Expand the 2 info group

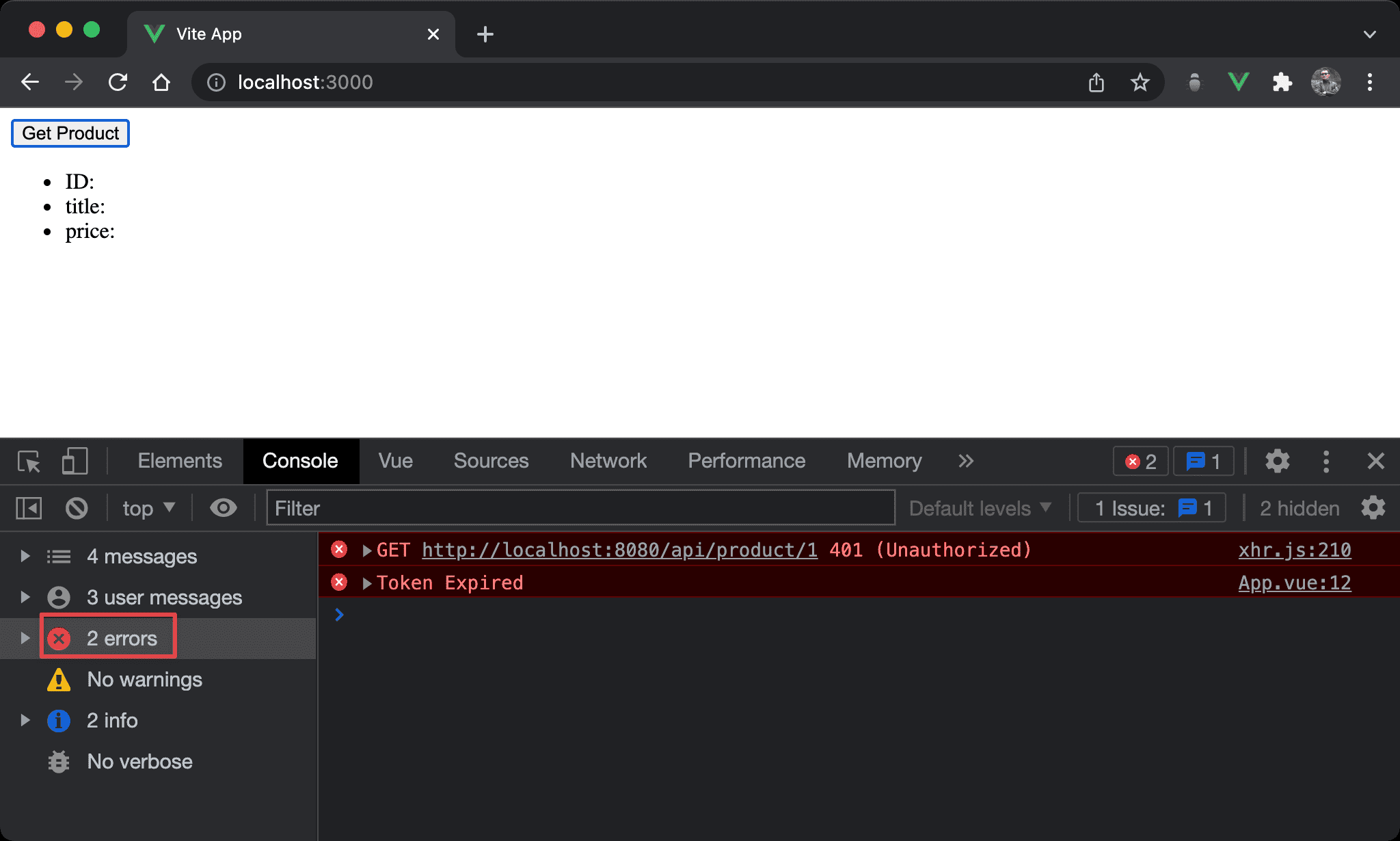25,720
